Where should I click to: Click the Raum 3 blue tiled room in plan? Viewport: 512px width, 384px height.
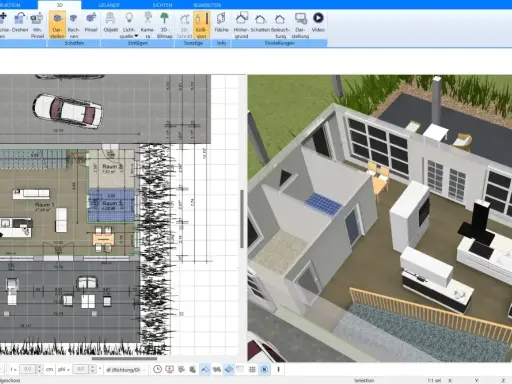[111, 205]
